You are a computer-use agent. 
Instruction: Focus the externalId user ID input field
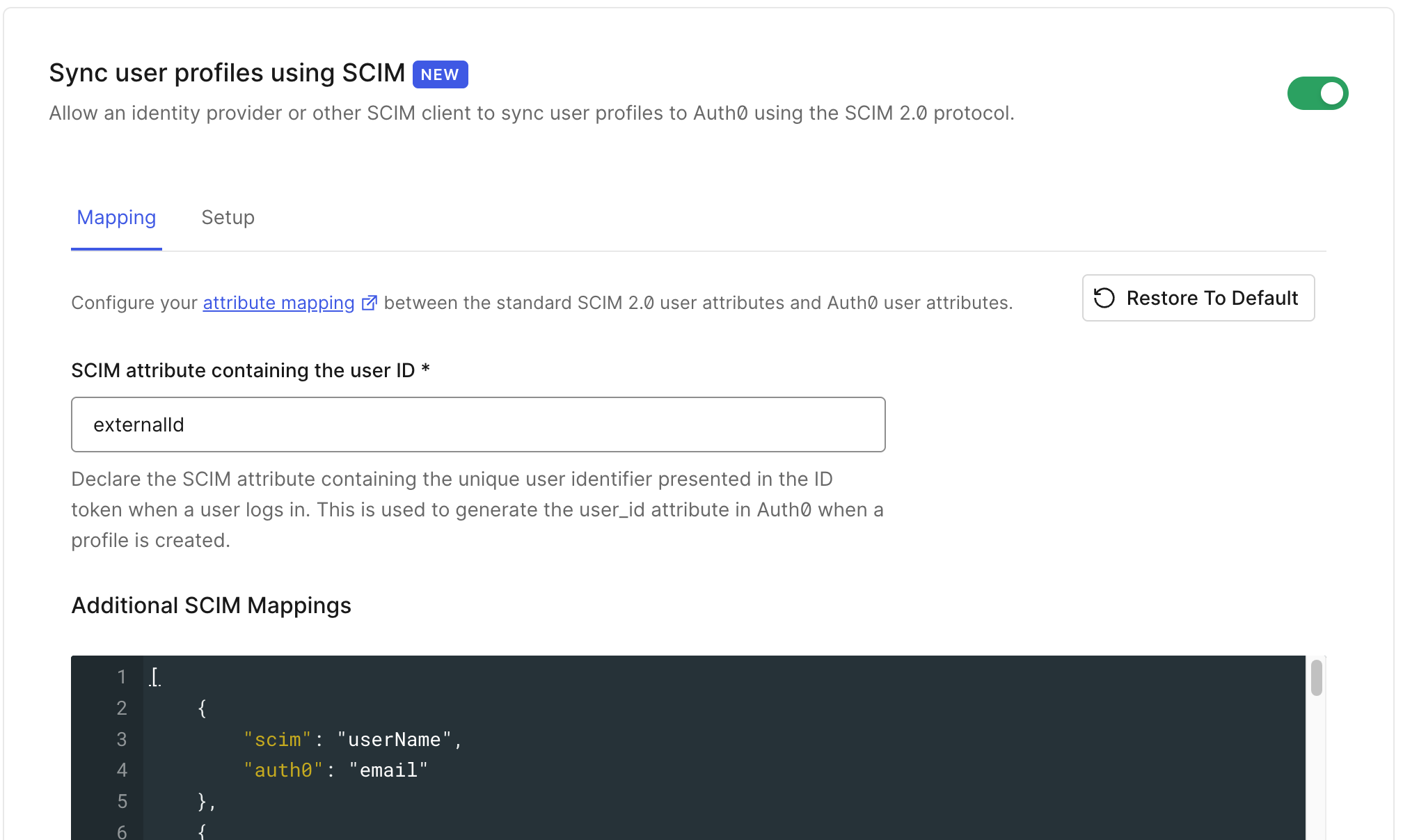[478, 425]
